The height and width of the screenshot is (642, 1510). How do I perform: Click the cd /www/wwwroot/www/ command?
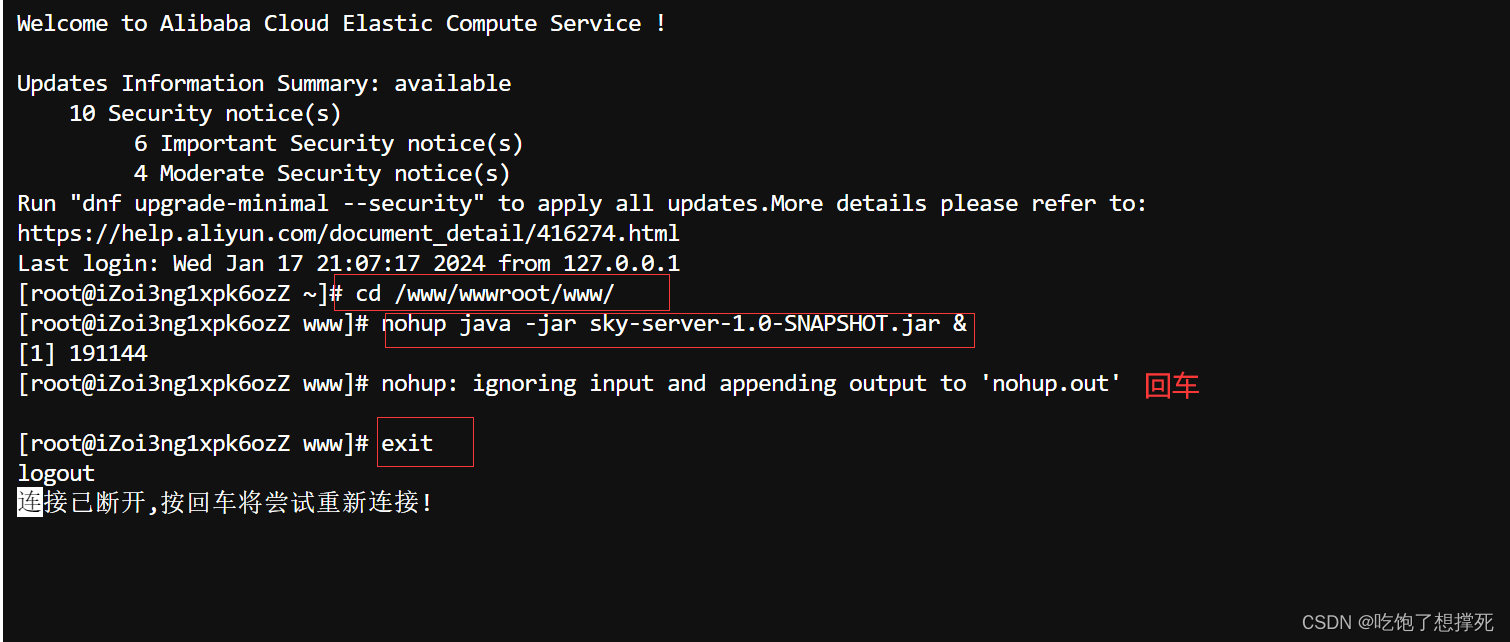(x=486, y=294)
